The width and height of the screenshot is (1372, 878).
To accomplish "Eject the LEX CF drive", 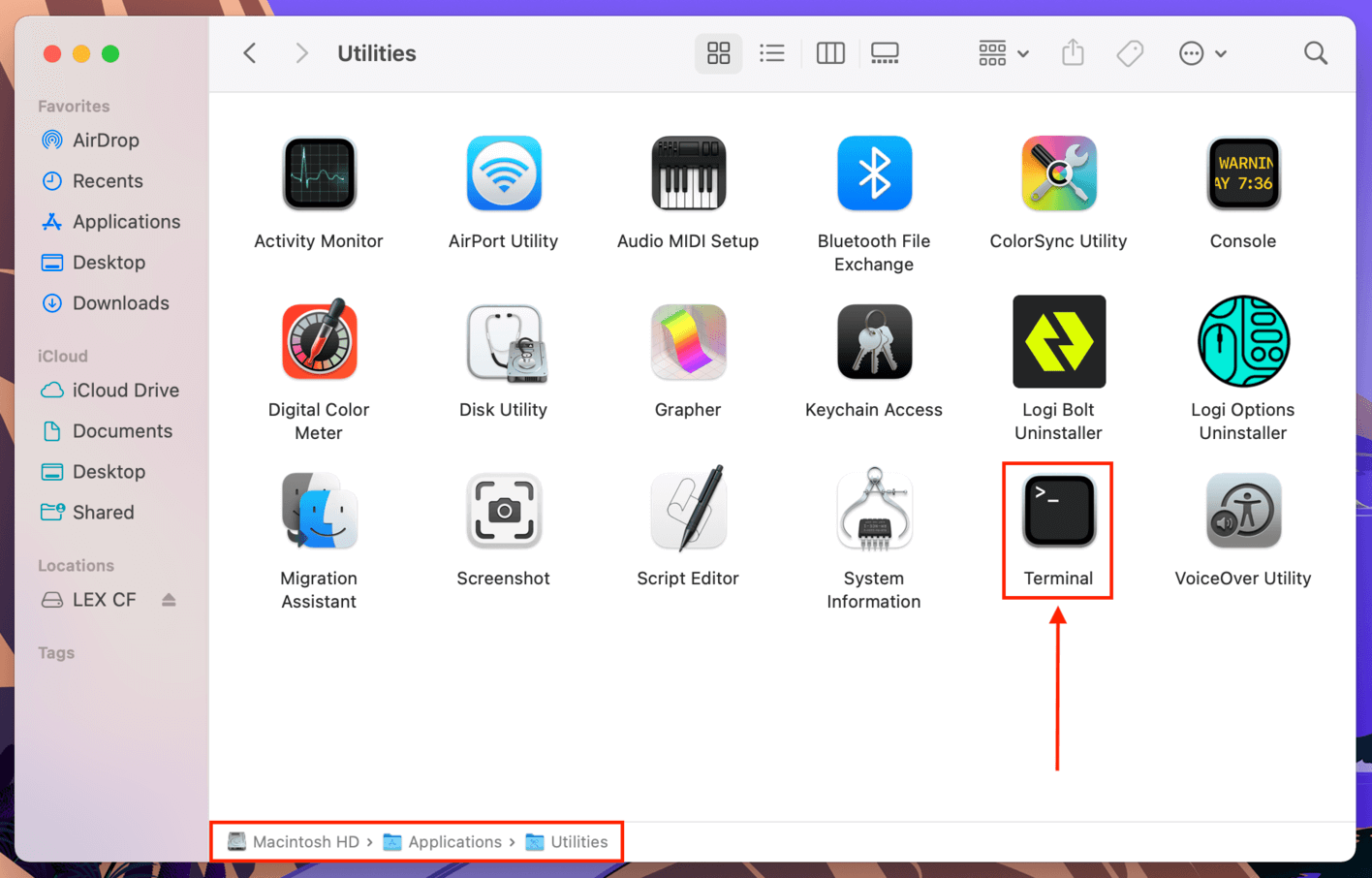I will click(169, 600).
